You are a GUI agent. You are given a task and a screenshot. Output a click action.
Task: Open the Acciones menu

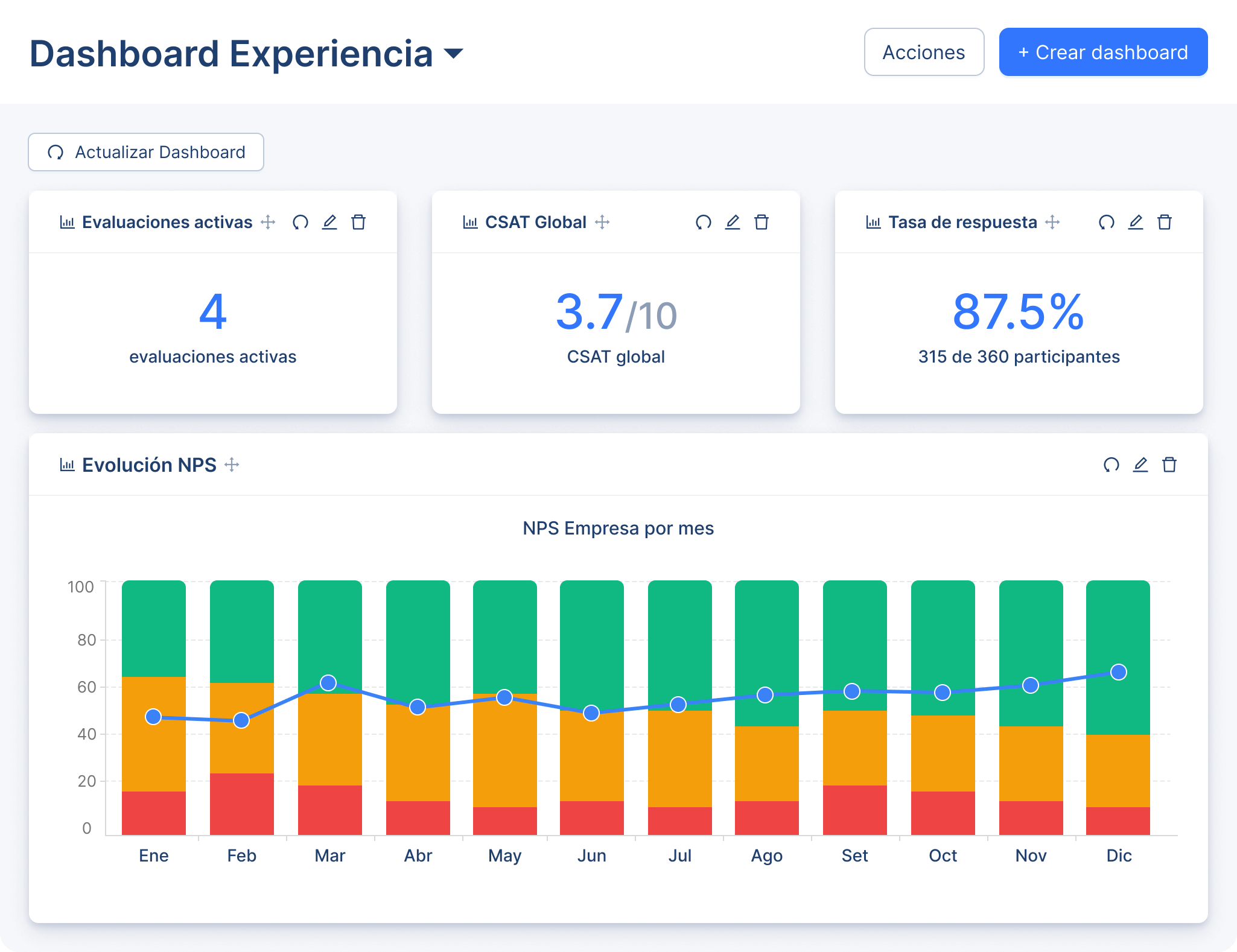(924, 52)
